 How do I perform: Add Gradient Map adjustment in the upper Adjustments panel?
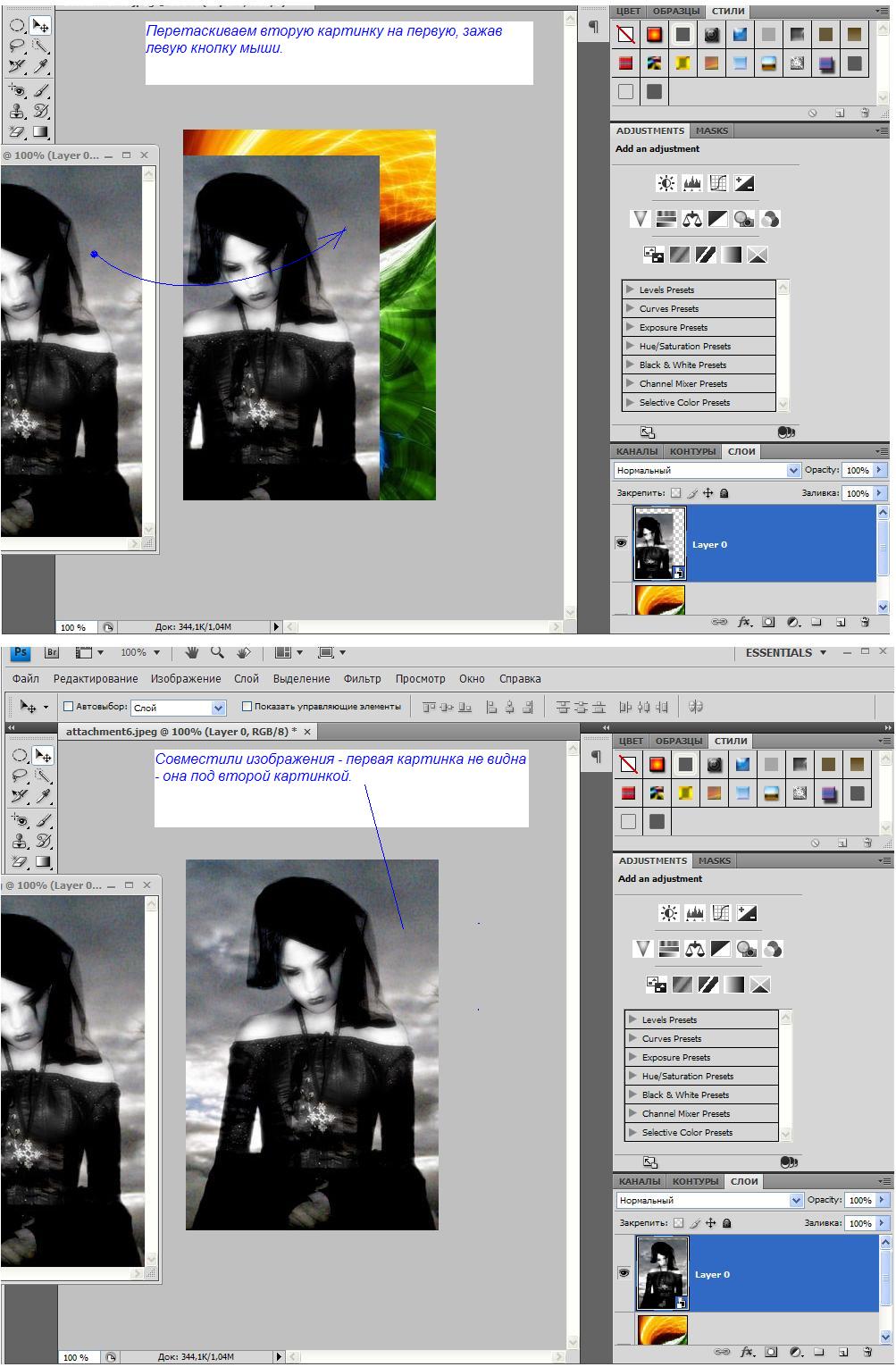click(x=732, y=255)
